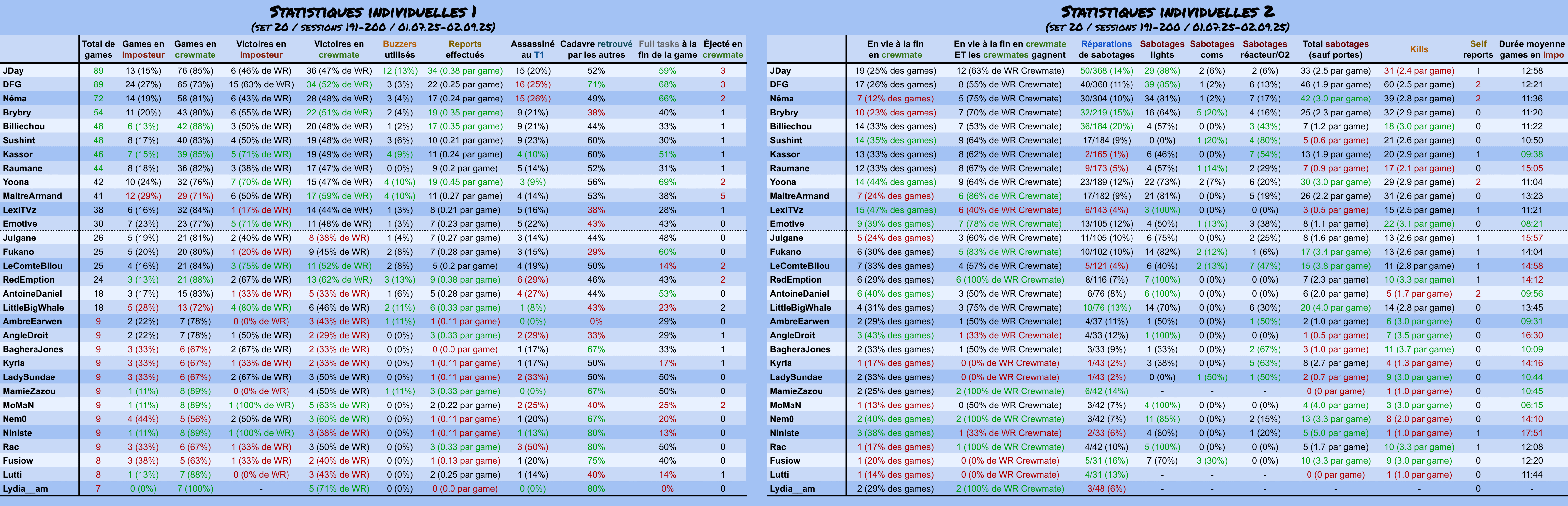Select the 'Self reports' column header

(x=1477, y=49)
